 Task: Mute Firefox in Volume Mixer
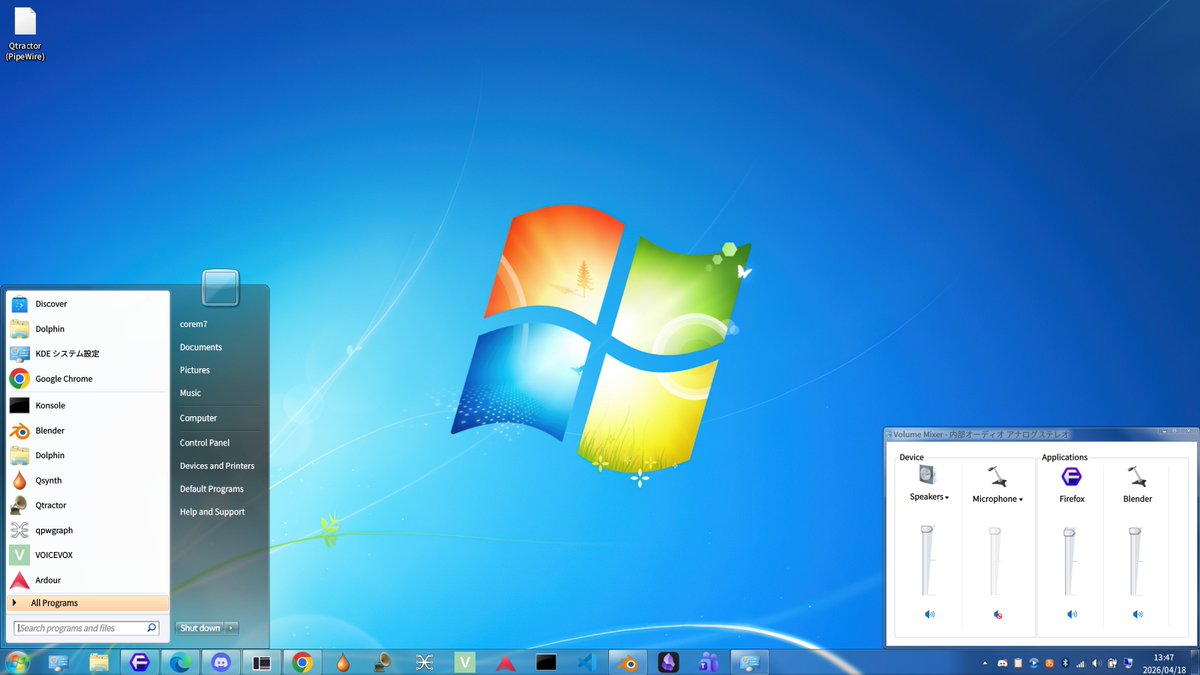click(1072, 614)
